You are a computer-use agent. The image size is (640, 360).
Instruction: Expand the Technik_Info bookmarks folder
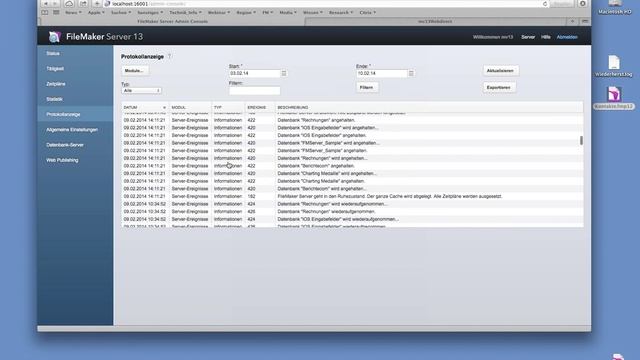point(185,13)
